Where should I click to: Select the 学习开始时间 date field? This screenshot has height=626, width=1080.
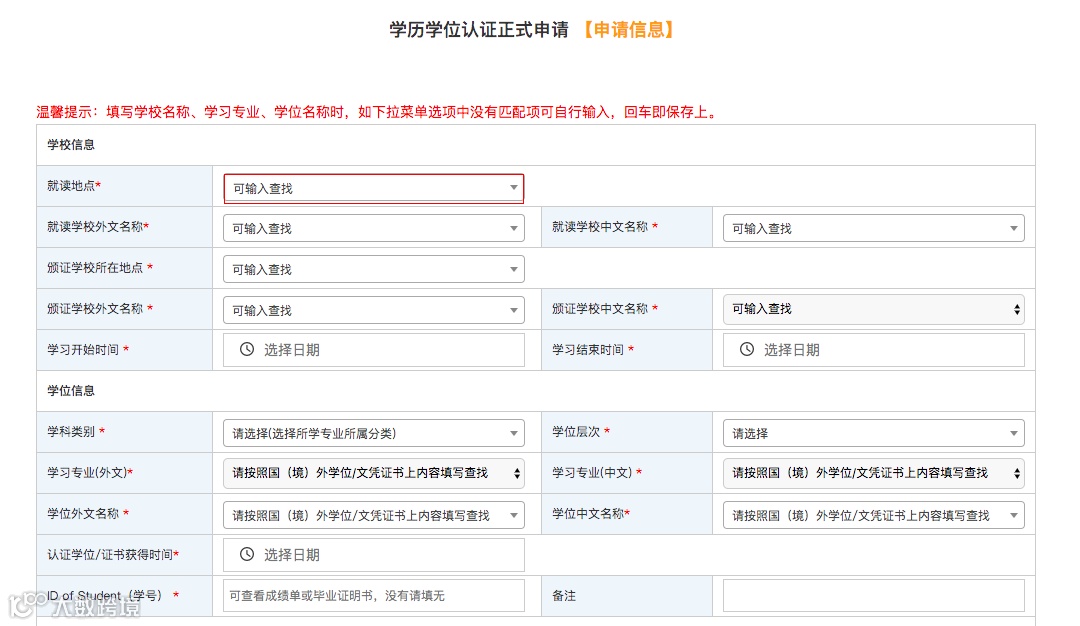pyautogui.click(x=373, y=350)
